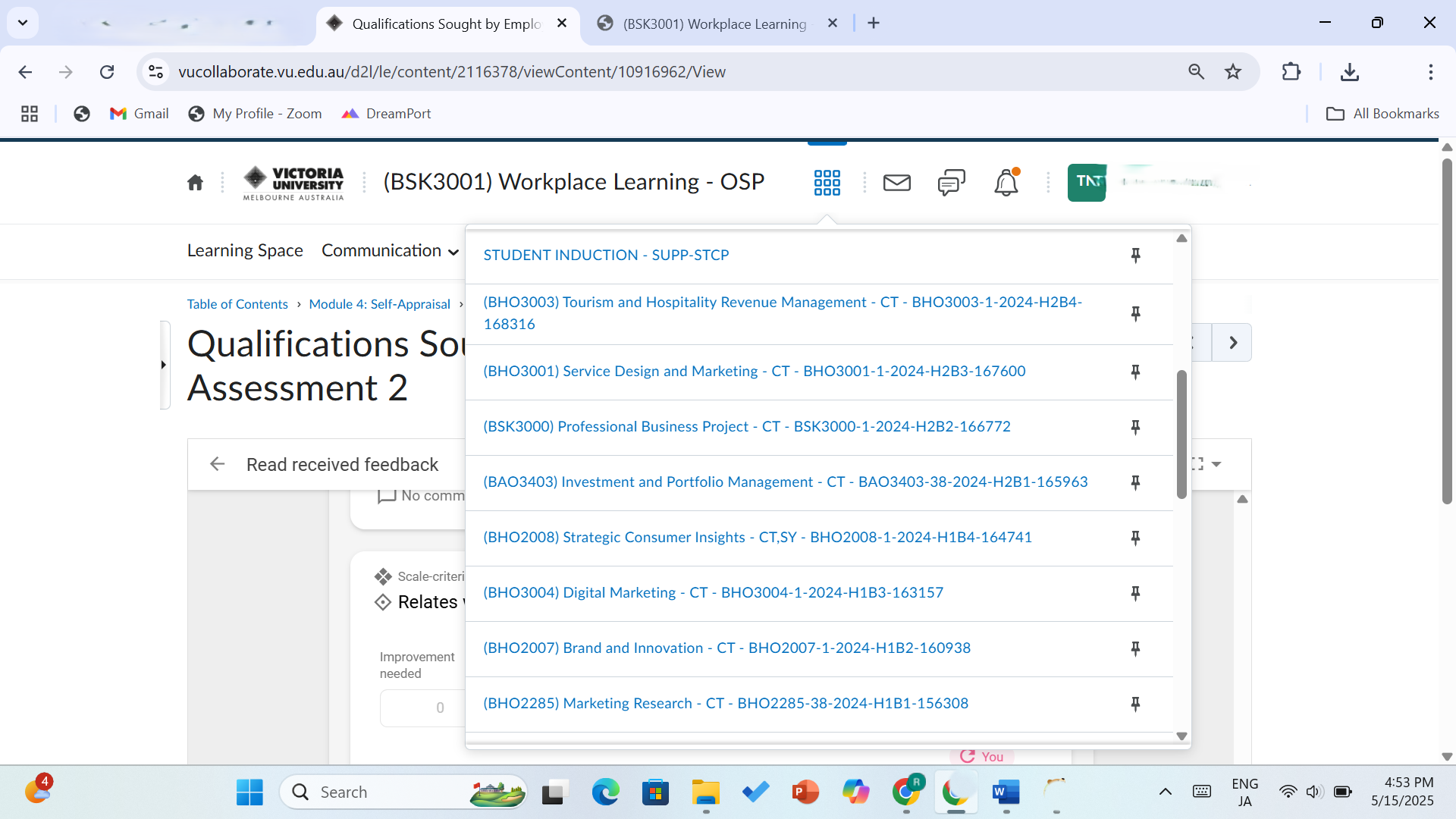The height and width of the screenshot is (819, 1456).
Task: Pin STUDENT INDUCTION - SUPP-STCP course
Action: (1135, 256)
